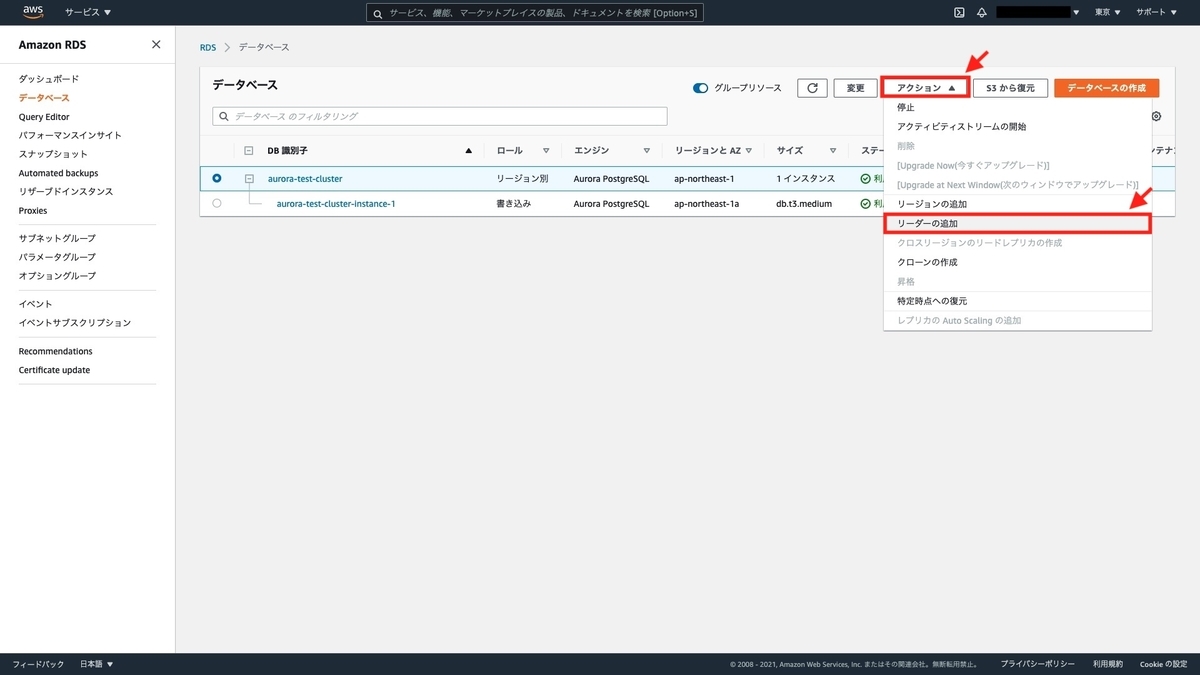Open スナップショット in the sidebar
The image size is (1200, 675).
tap(53, 154)
